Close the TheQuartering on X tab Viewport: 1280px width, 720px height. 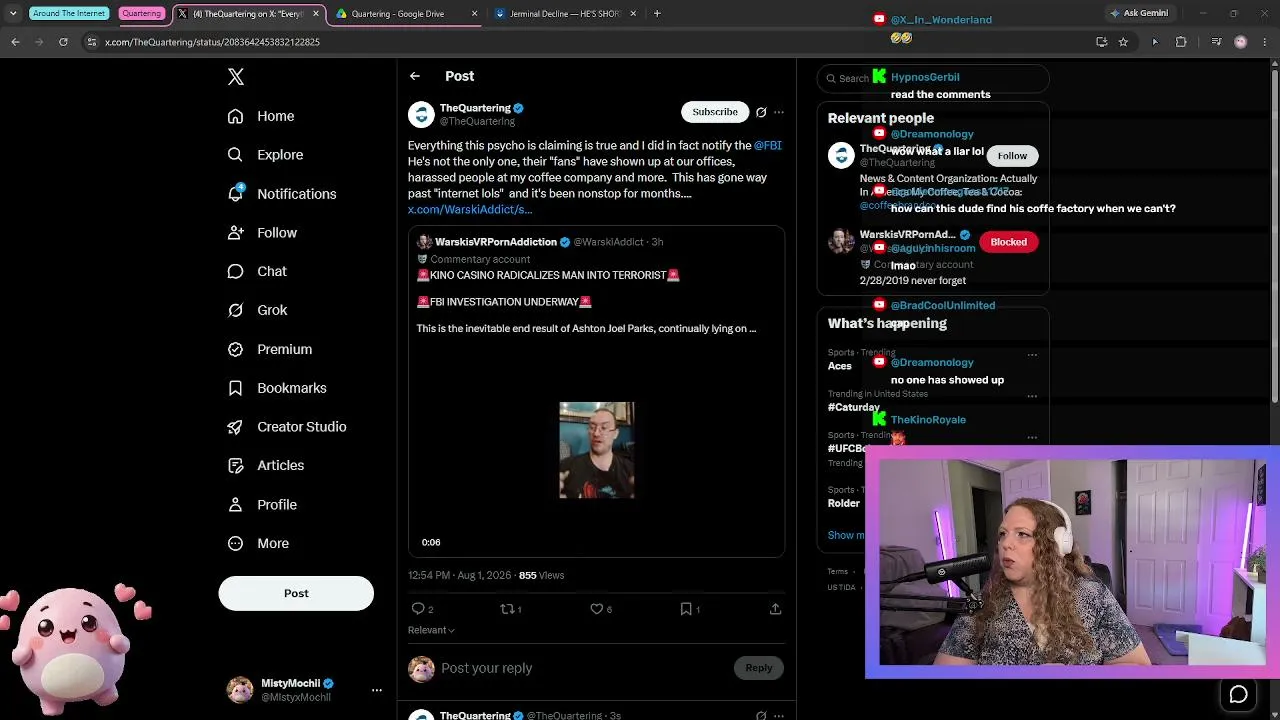[x=316, y=14]
